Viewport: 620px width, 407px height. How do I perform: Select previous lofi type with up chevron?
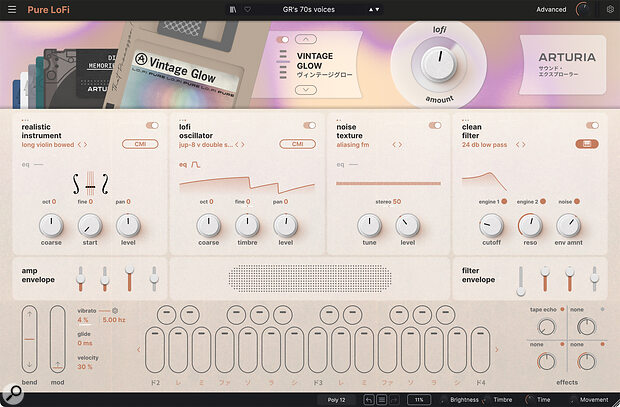(x=306, y=39)
